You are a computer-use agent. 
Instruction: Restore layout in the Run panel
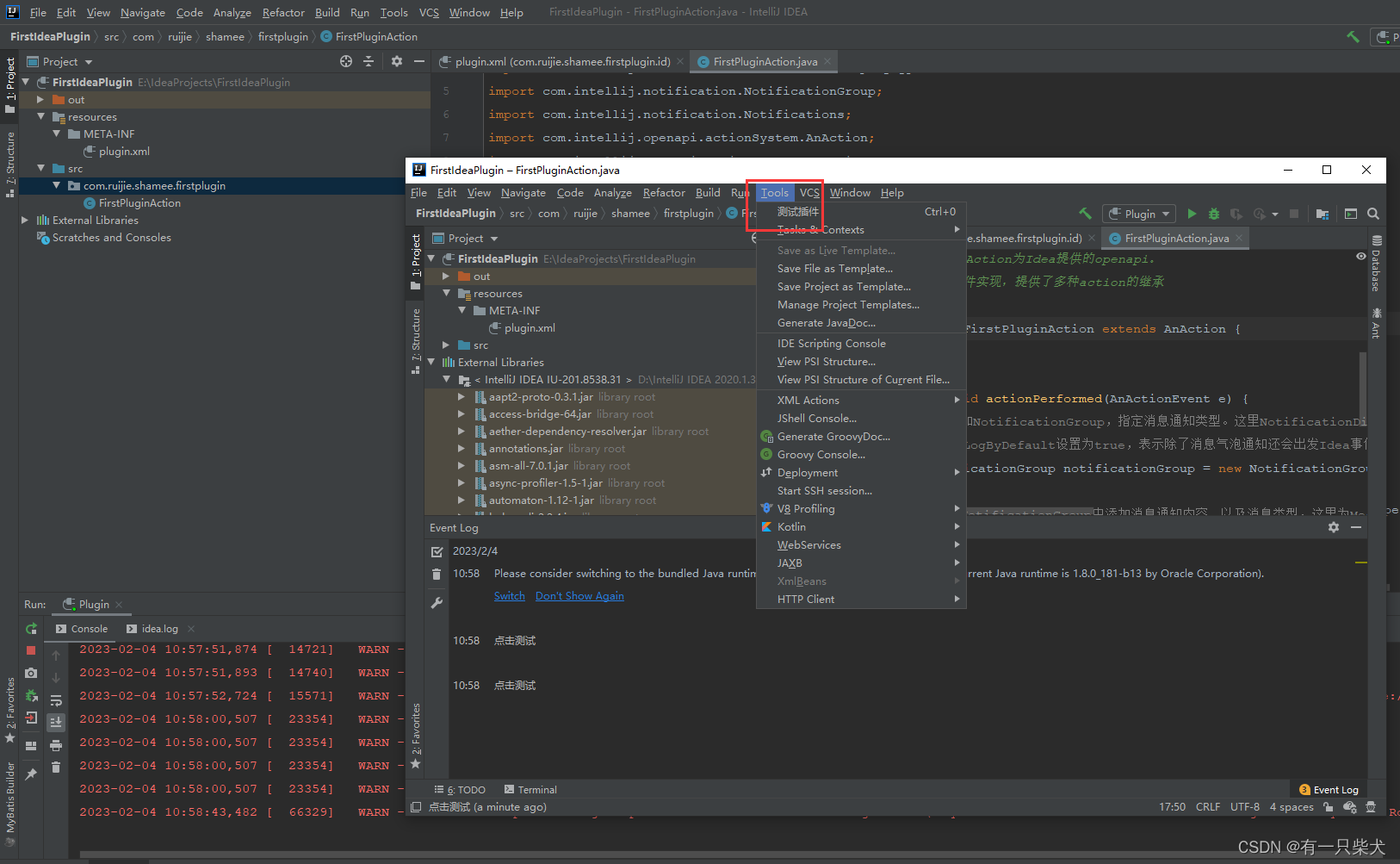(x=31, y=746)
